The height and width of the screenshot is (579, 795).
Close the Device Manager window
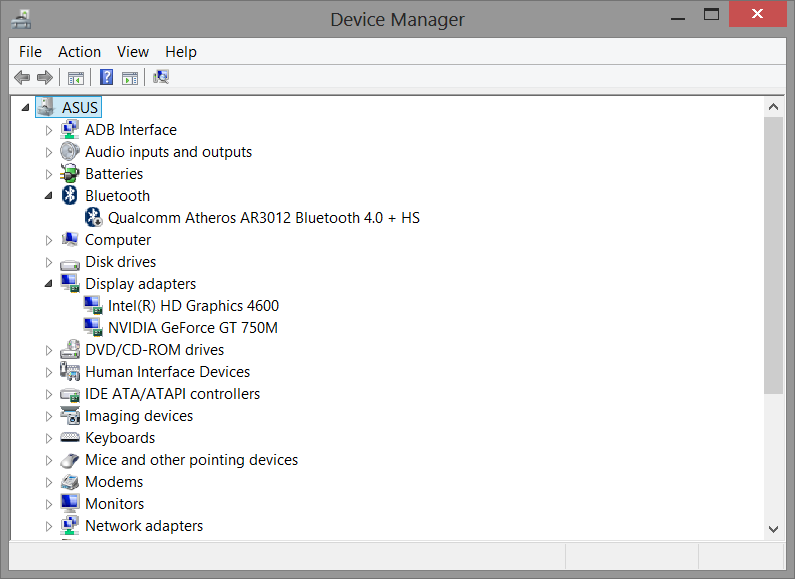coord(757,14)
